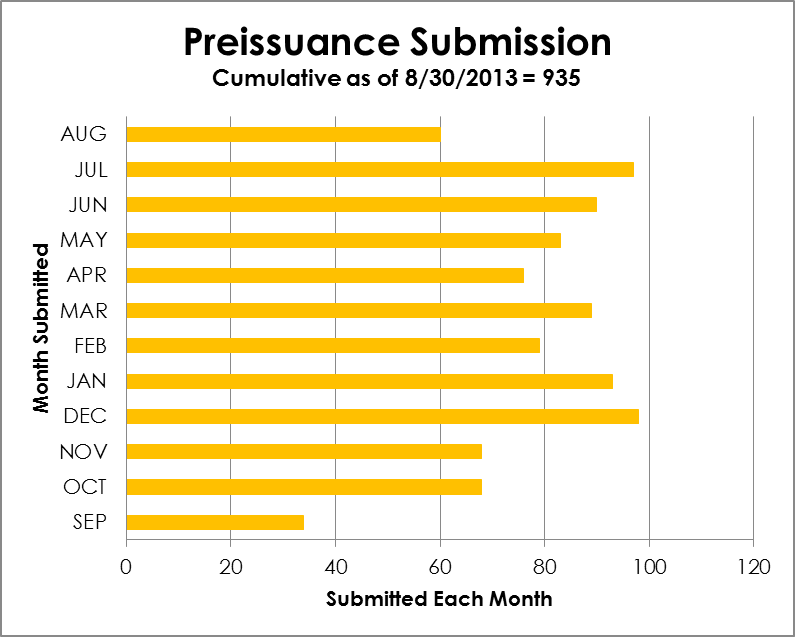Select the NOV data bar
795x637 pixels.
304,451
